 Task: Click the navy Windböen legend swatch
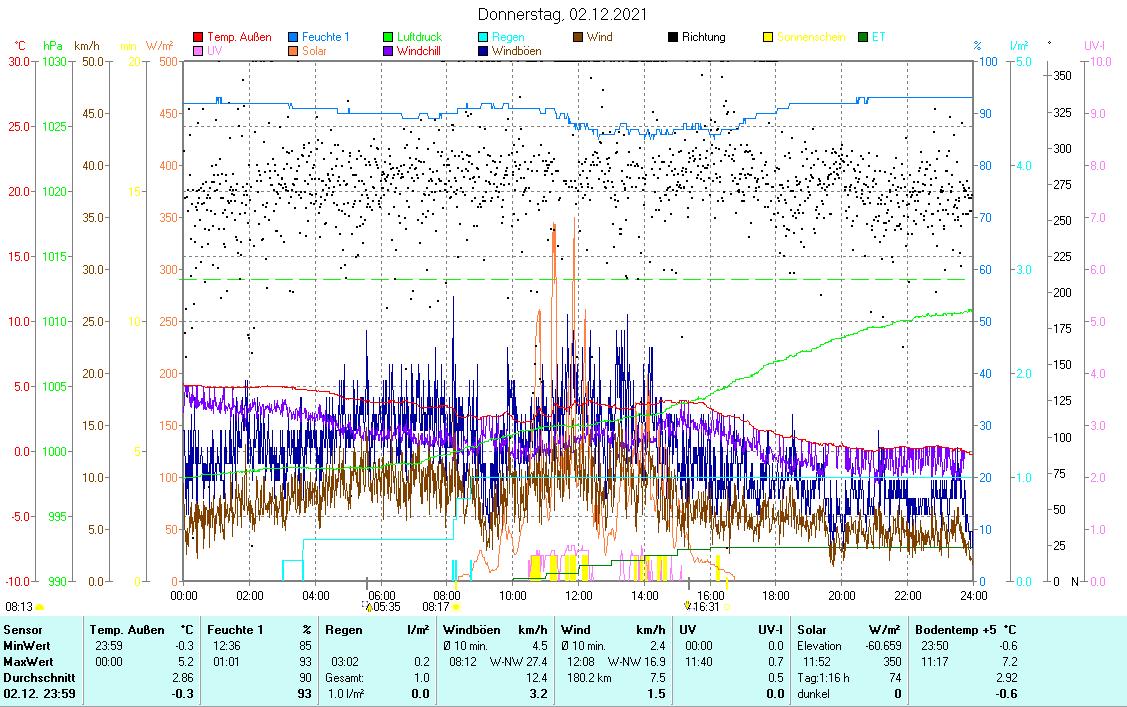click(x=484, y=50)
